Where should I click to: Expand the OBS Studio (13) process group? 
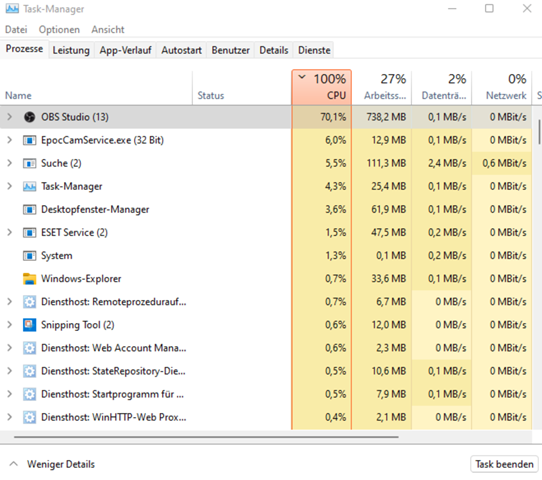pos(10,117)
